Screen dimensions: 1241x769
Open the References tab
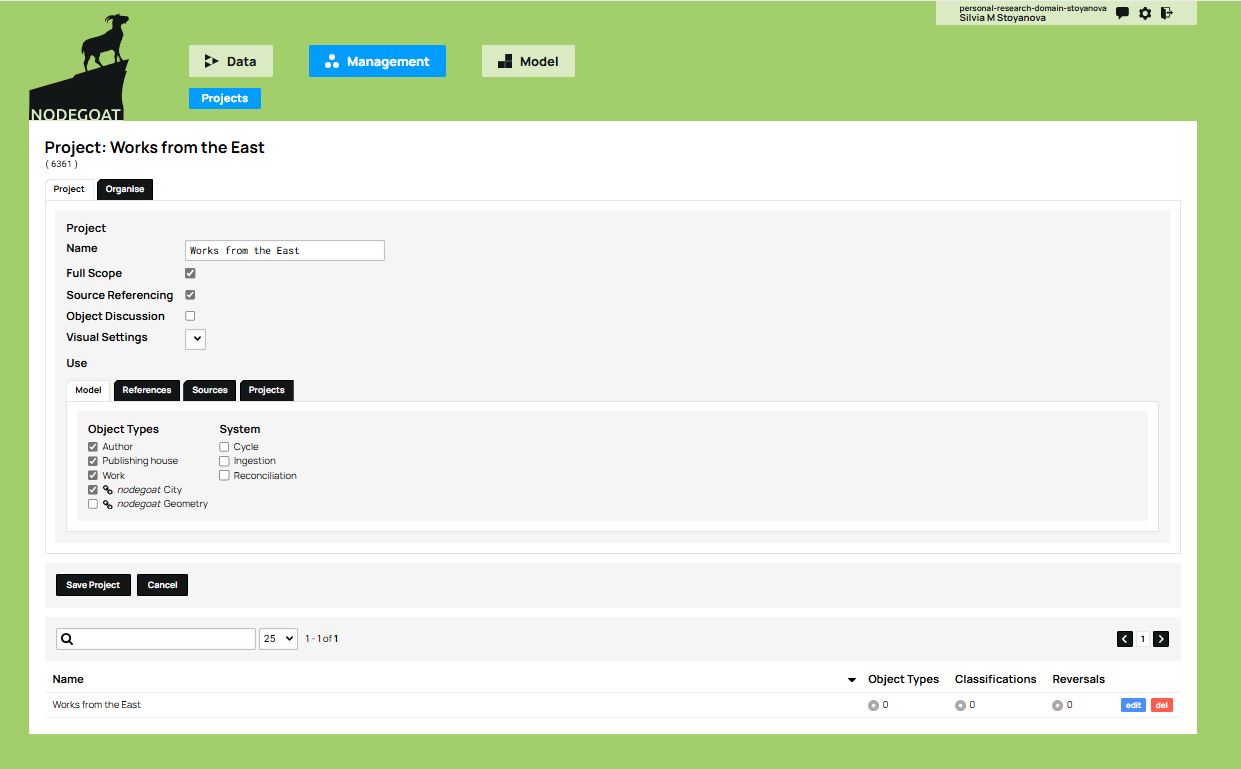pyautogui.click(x=147, y=390)
